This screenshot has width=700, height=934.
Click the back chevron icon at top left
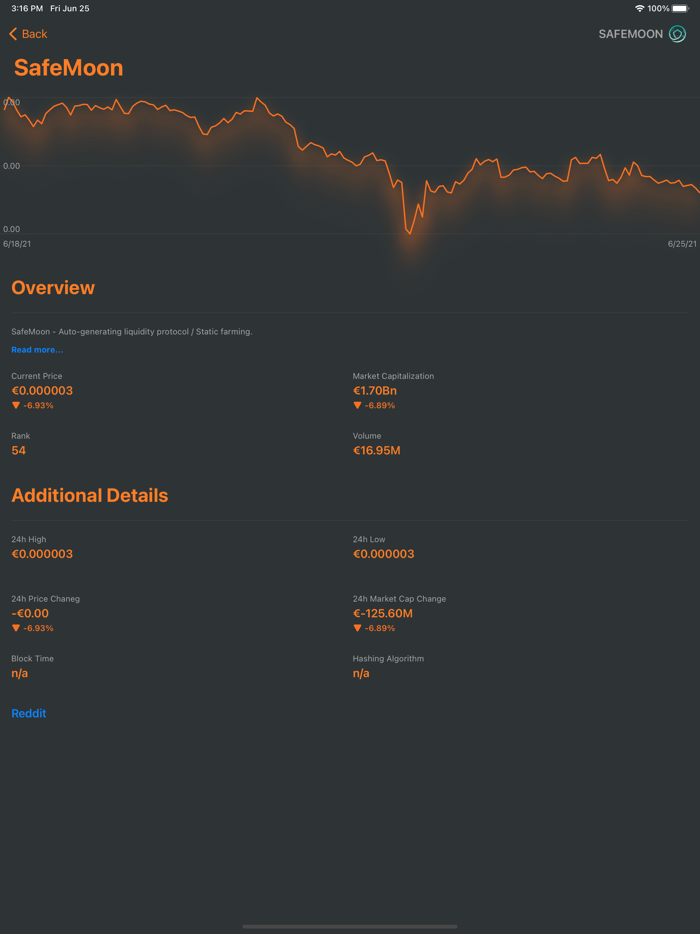click(11, 33)
